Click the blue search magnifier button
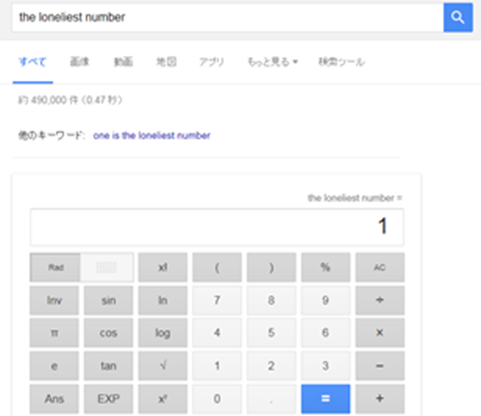481x416 pixels. (x=458, y=17)
